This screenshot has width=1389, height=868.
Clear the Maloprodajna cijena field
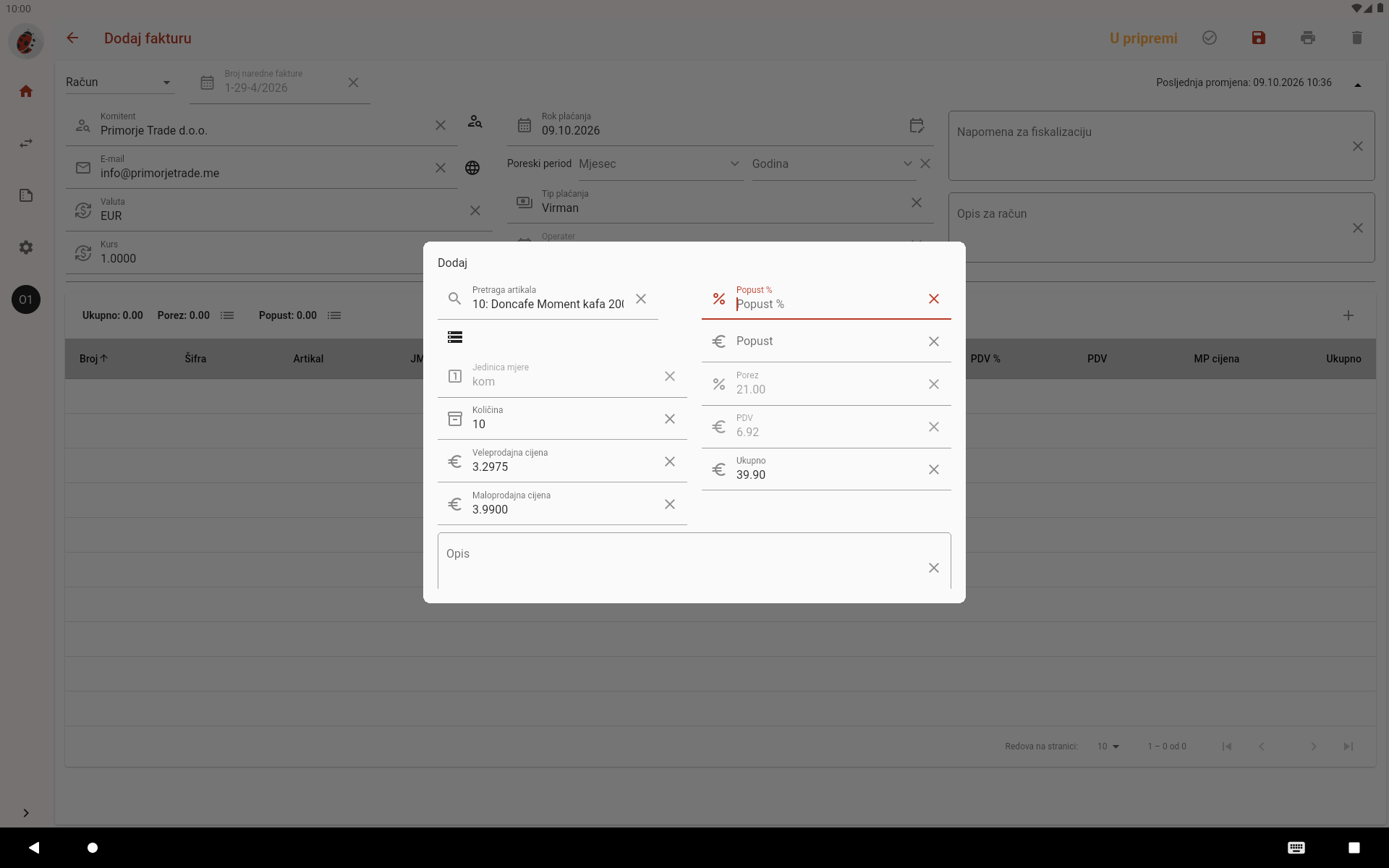point(670,504)
